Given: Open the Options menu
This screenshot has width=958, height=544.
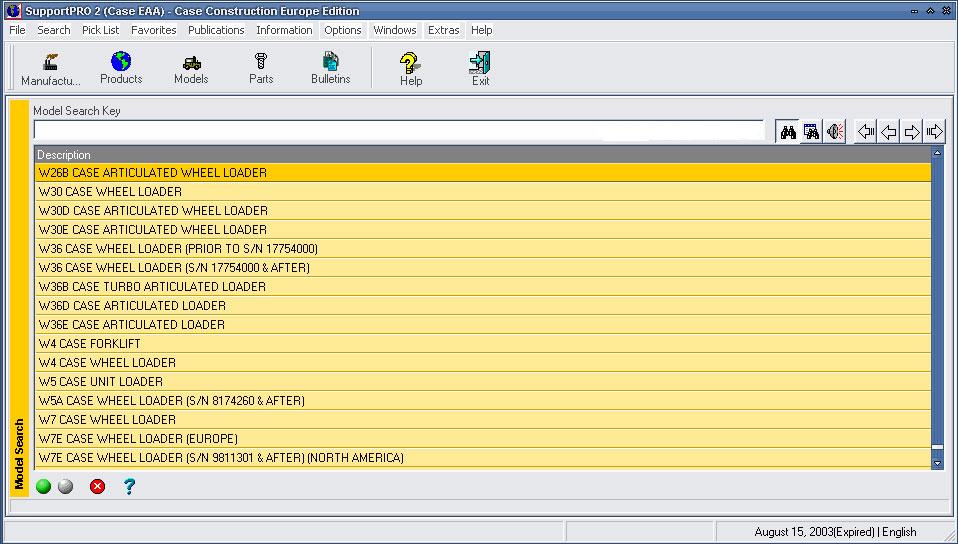Looking at the screenshot, I should [x=343, y=30].
